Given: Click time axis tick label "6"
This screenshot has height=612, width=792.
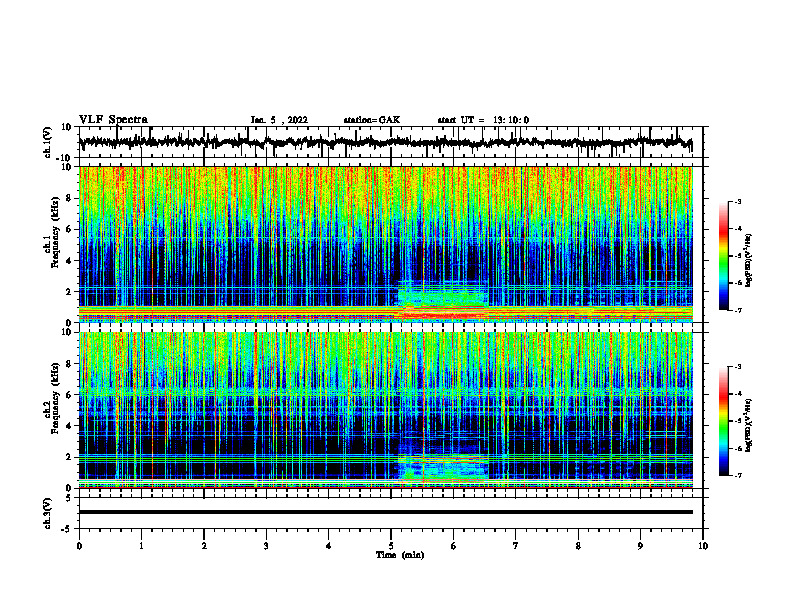Looking at the screenshot, I should pyautogui.click(x=454, y=546).
